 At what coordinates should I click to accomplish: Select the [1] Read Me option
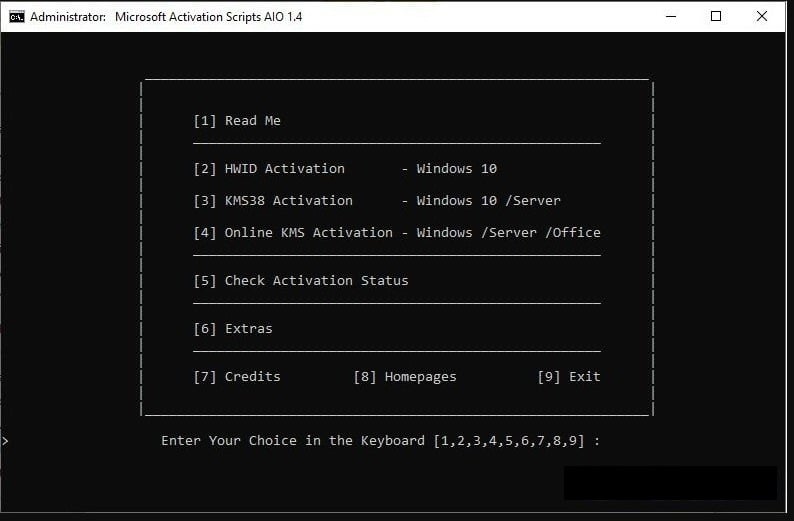[237, 121]
